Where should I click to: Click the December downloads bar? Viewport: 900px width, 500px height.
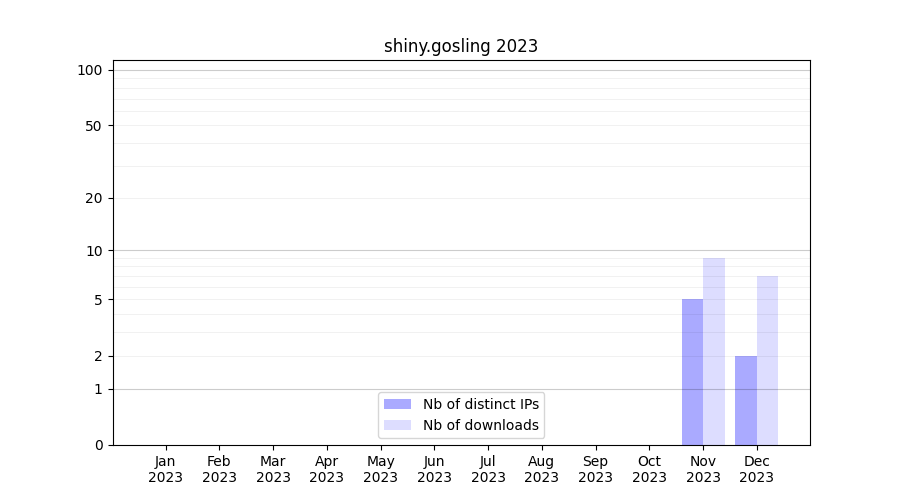(x=767, y=360)
